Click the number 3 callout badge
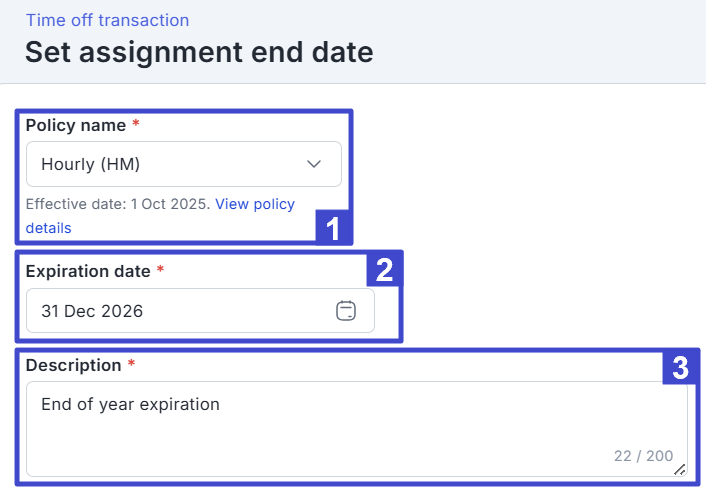Viewport: 706px width, 497px height. click(680, 368)
